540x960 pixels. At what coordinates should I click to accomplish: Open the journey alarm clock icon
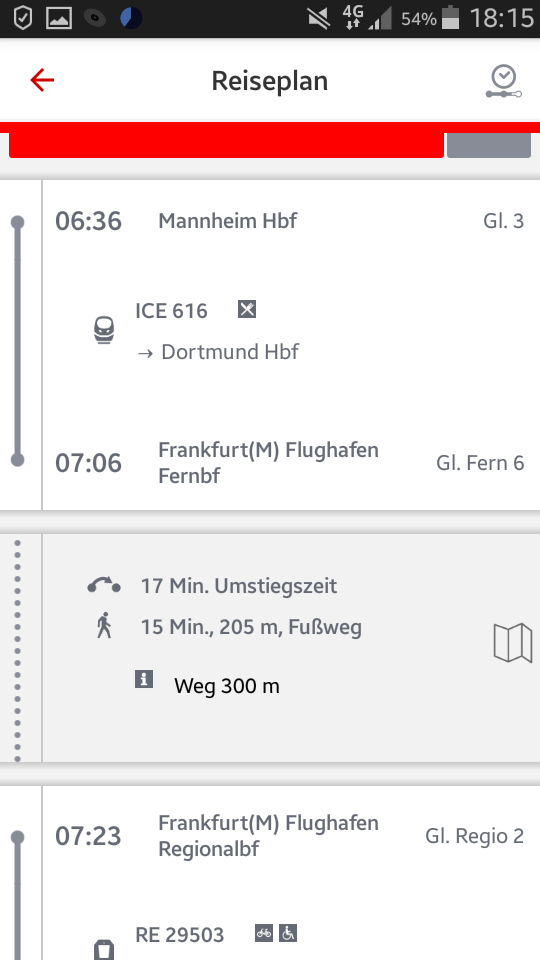504,82
